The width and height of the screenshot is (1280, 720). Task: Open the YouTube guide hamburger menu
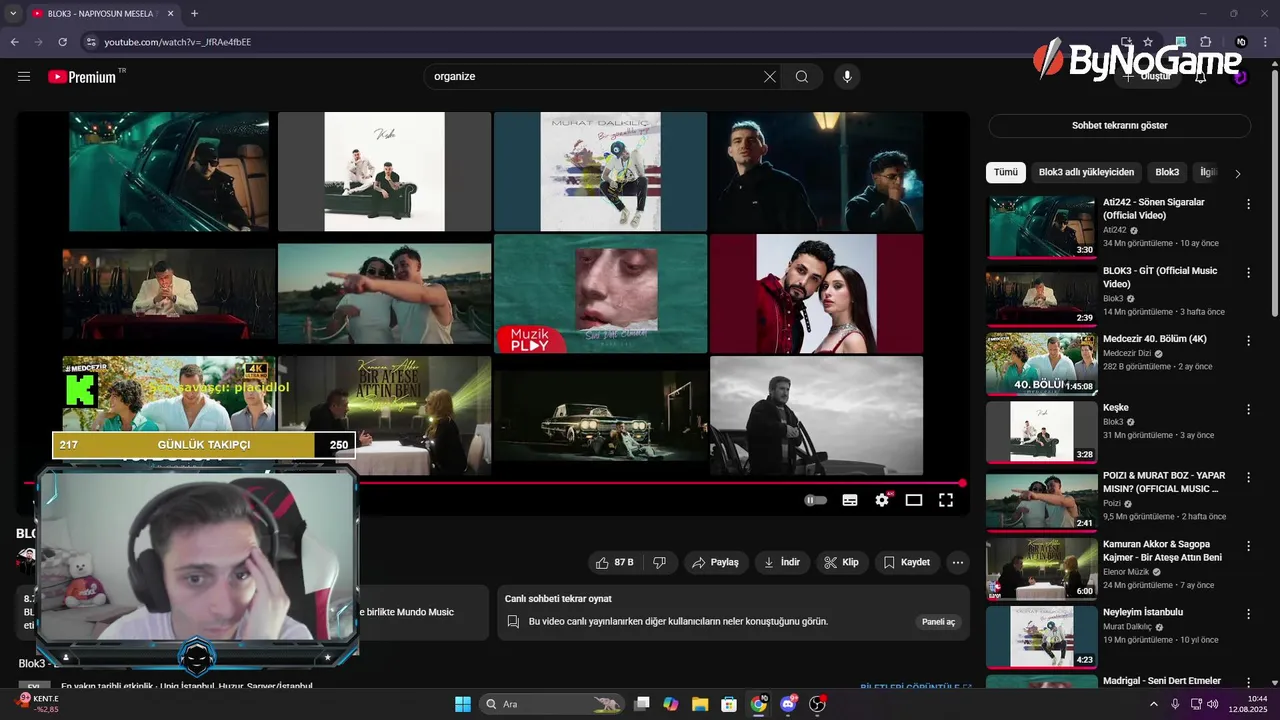(x=24, y=77)
